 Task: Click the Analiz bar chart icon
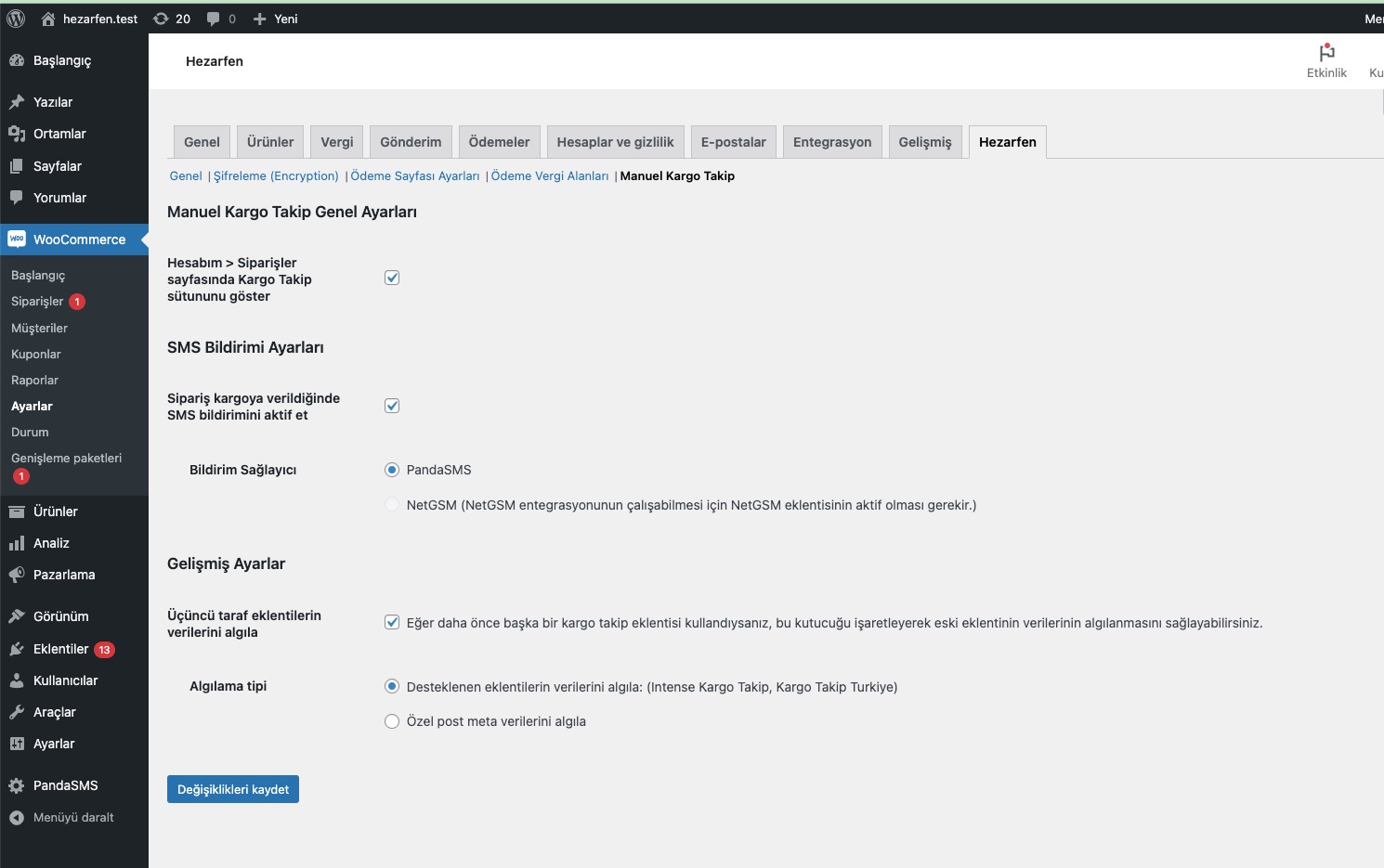[17, 543]
